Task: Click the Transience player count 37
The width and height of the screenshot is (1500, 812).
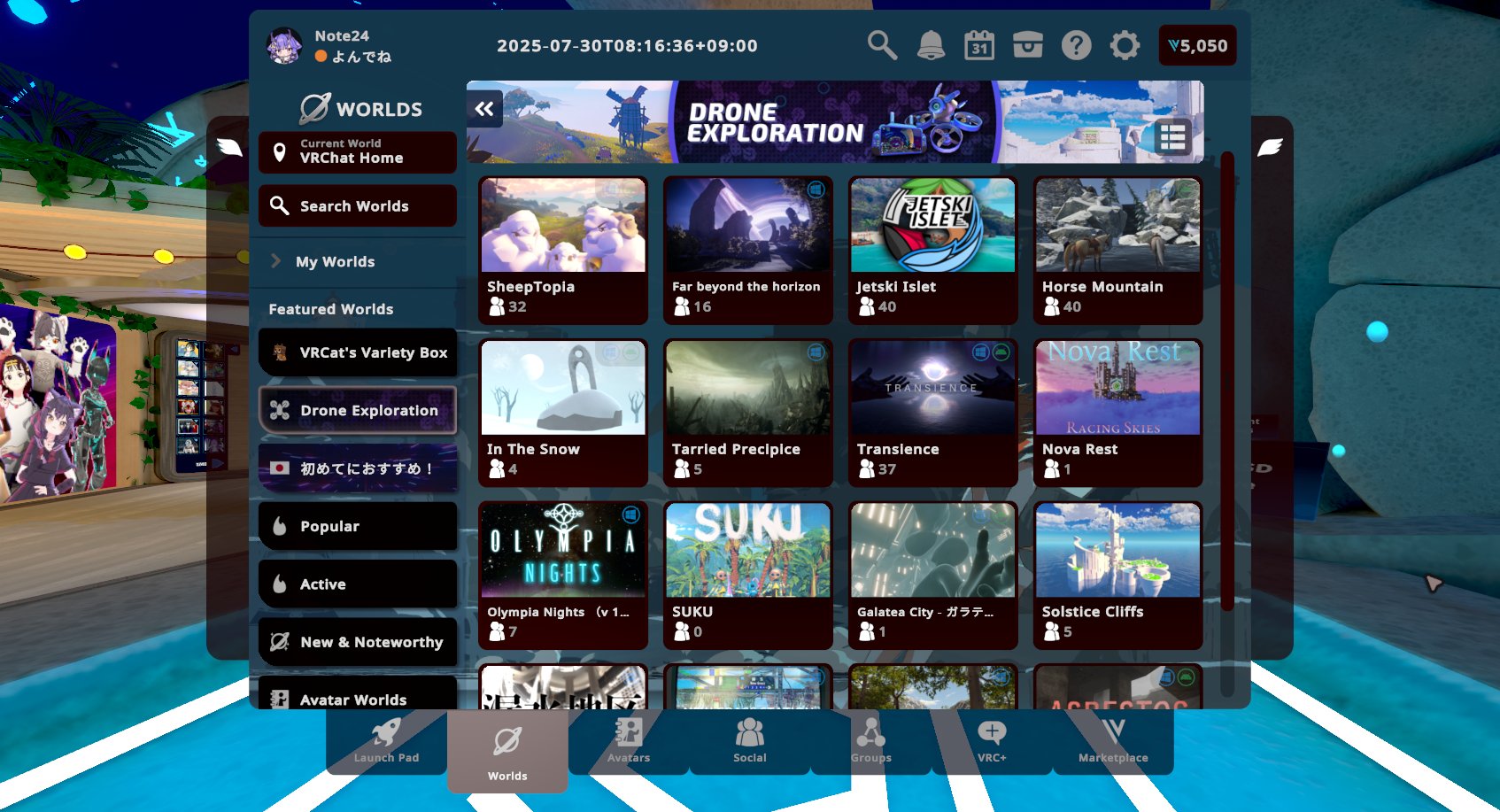Action: 878,469
